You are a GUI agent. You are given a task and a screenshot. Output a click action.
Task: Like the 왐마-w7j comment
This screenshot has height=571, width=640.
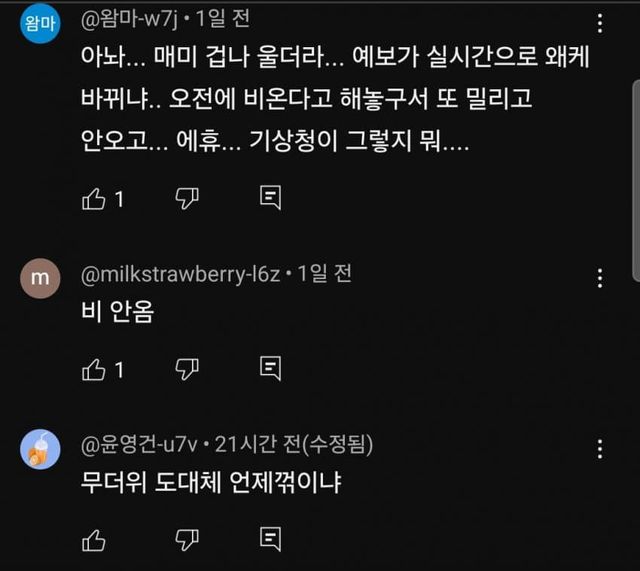pos(94,199)
